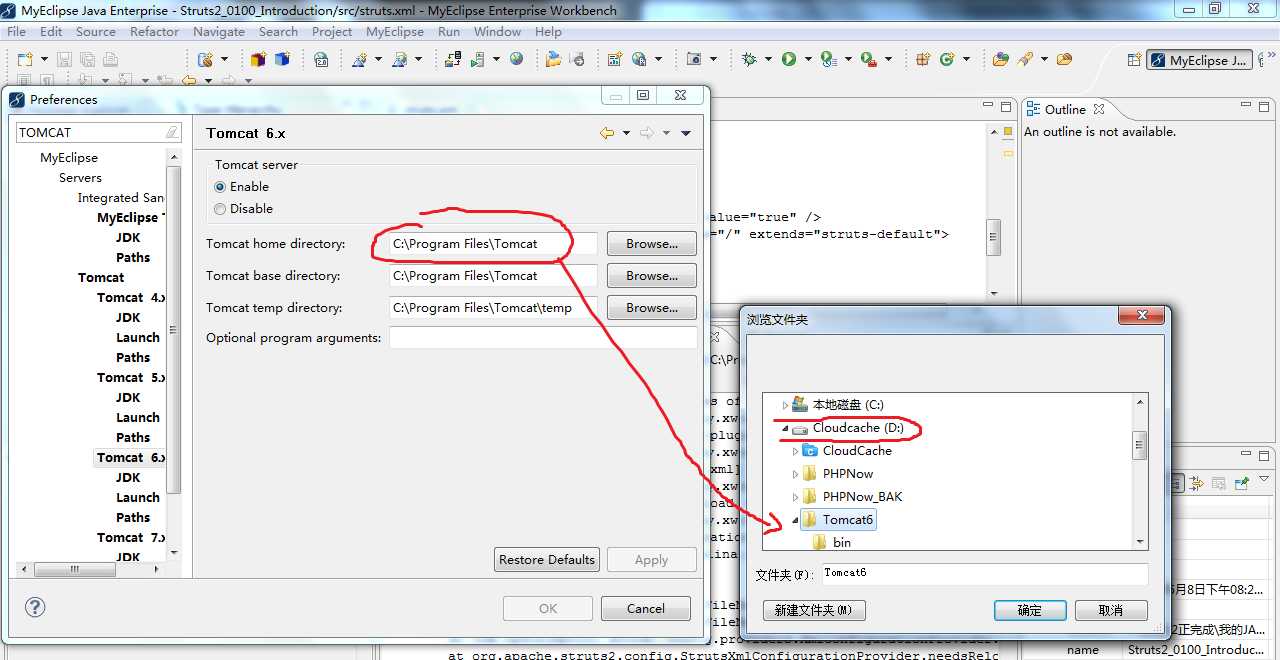The width and height of the screenshot is (1280, 660).
Task: Click the blue package toolbar icon
Action: click(x=282, y=60)
